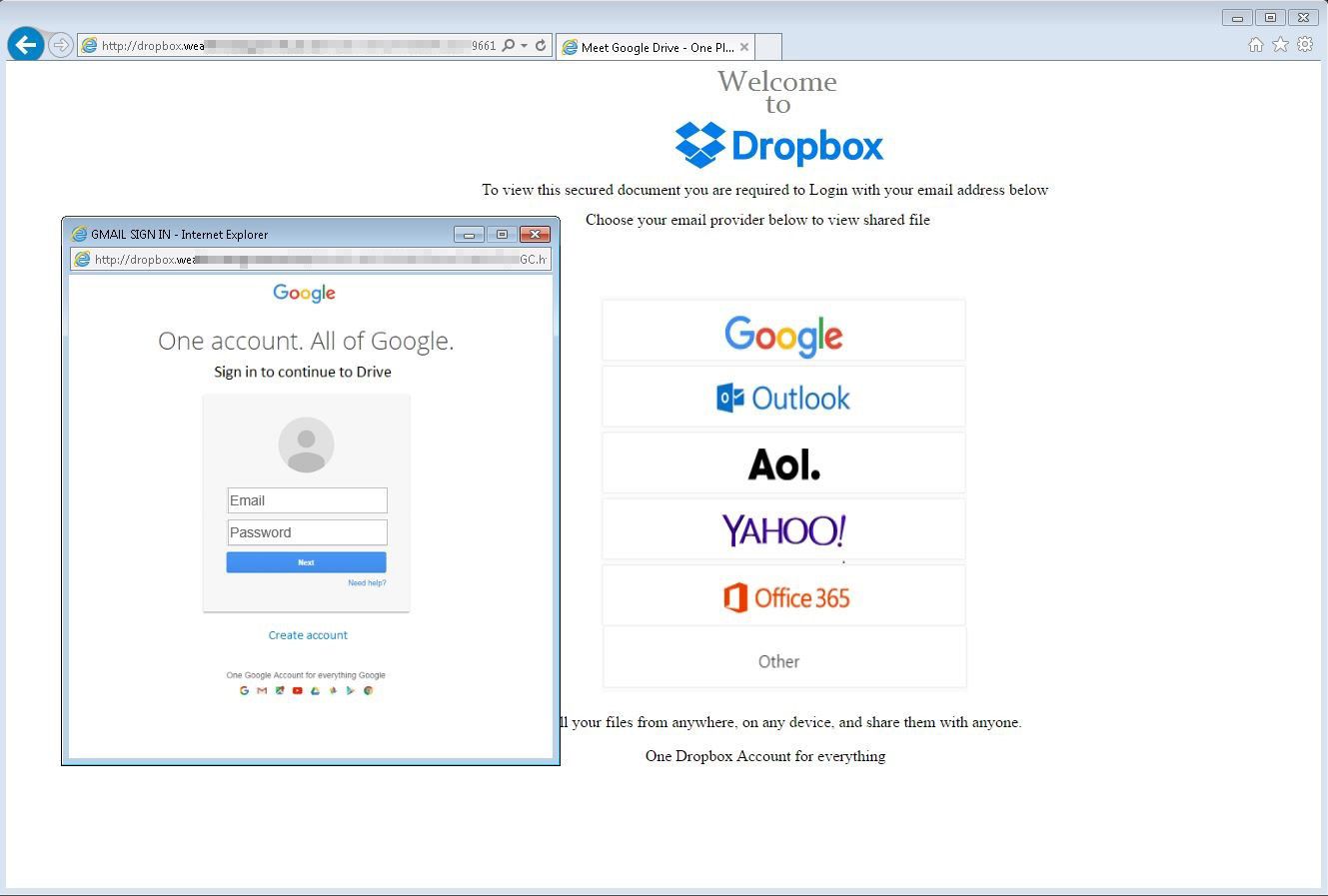Click the Email field in the sign-in popup

click(307, 500)
